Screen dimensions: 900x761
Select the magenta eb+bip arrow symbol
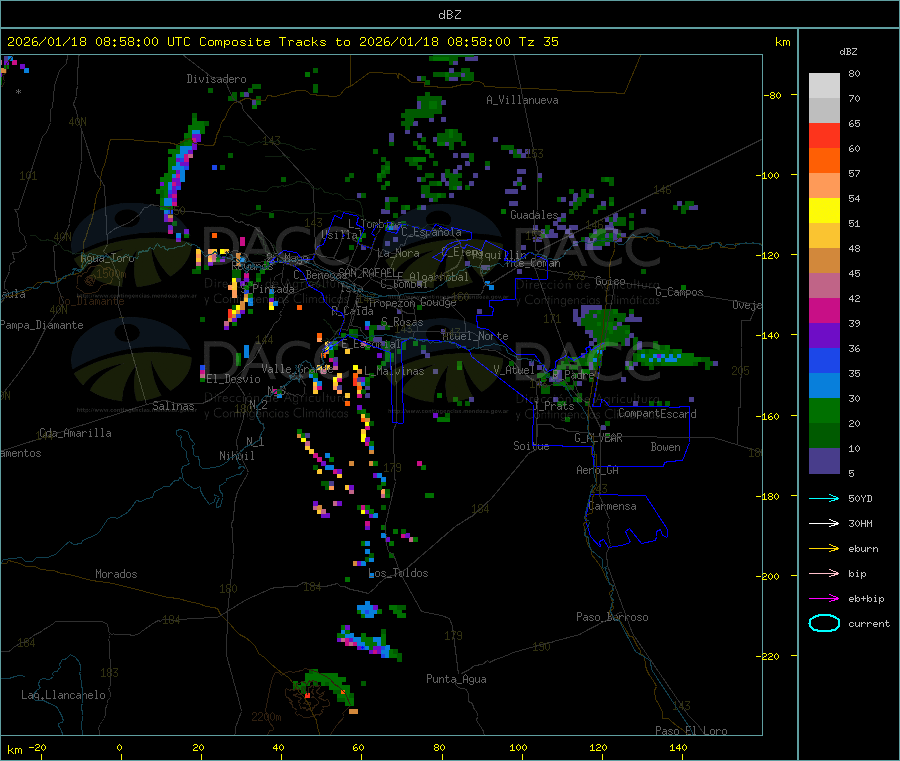click(823, 598)
